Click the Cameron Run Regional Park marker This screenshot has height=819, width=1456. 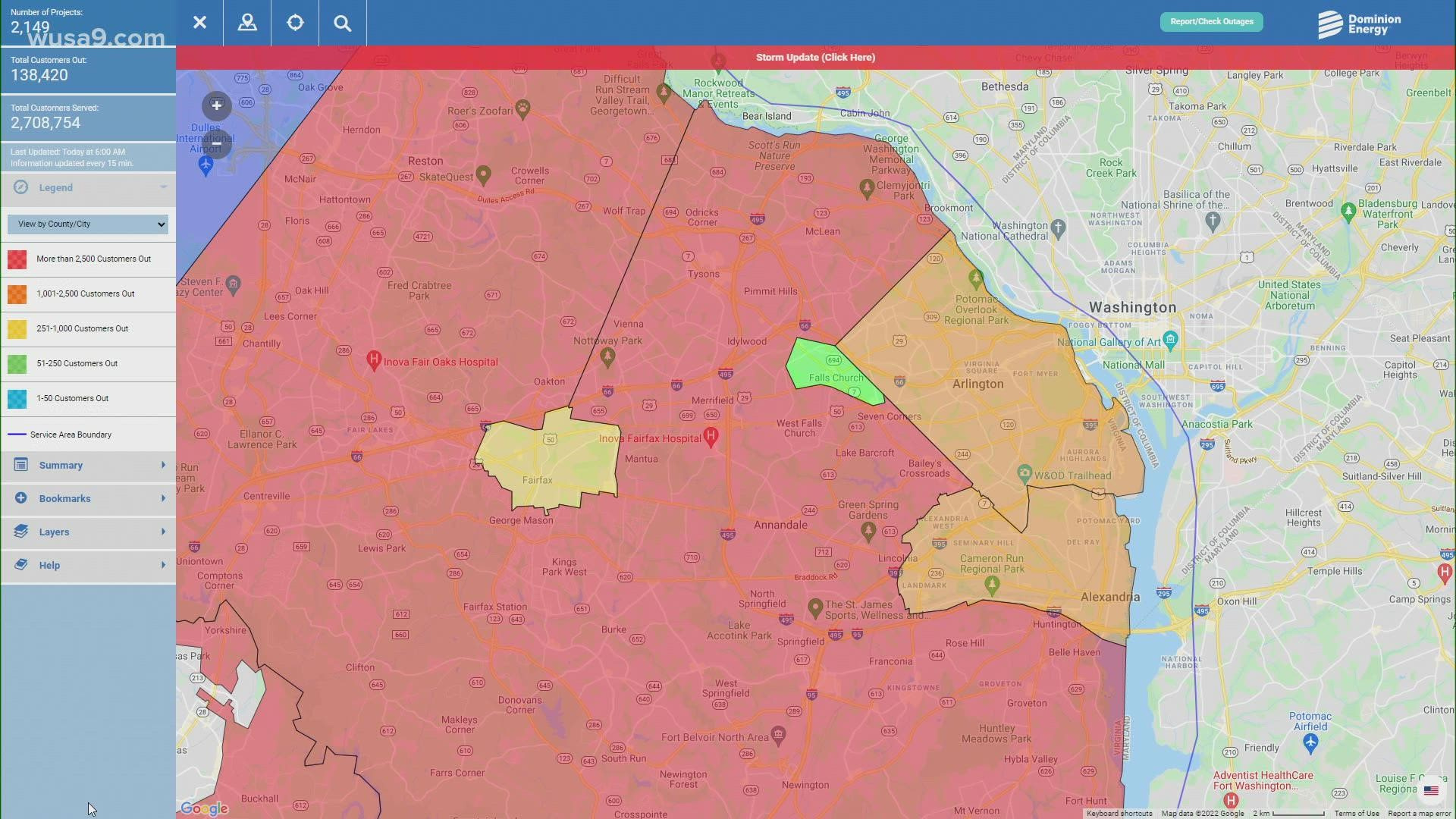pyautogui.click(x=992, y=585)
